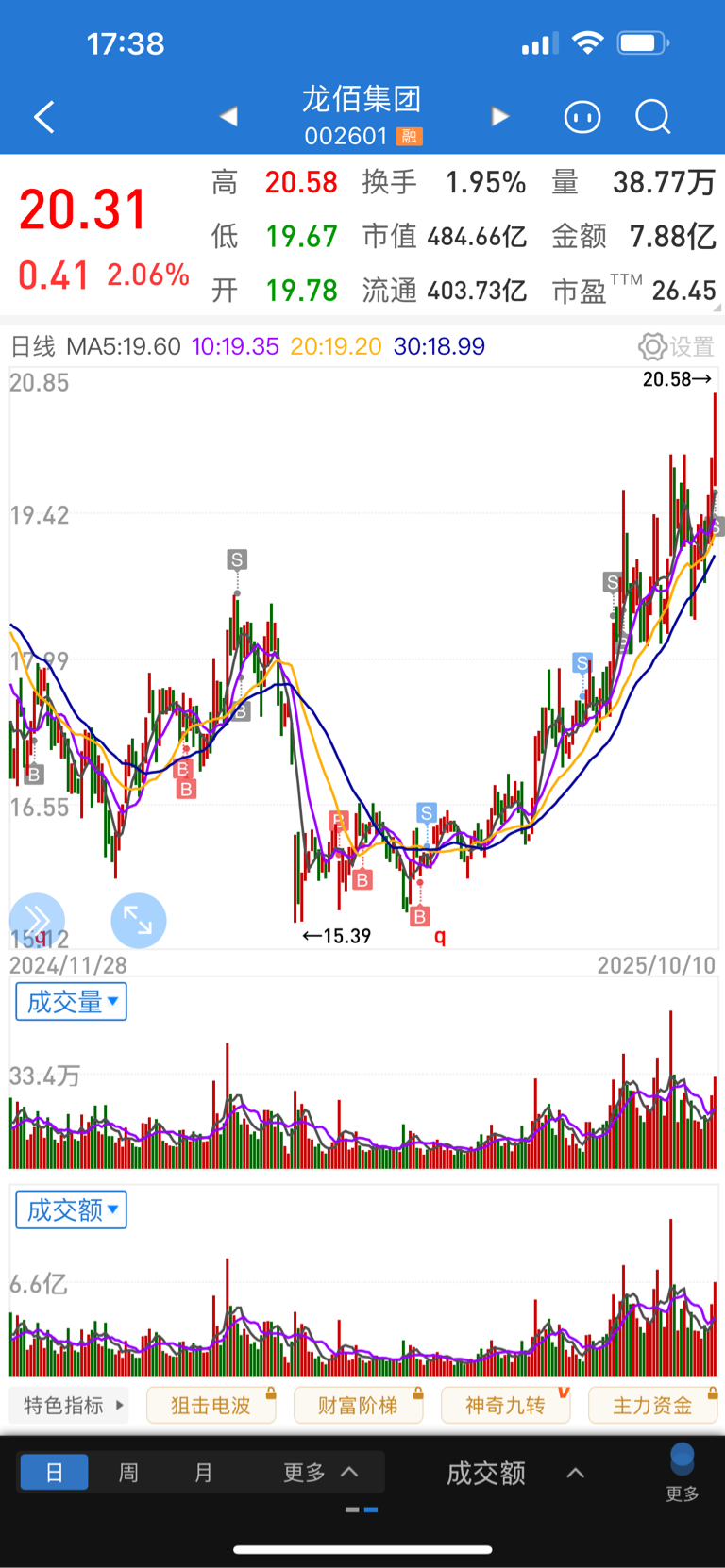Expand the 更多 period options
Viewport: 725px width, 1568px height.
click(x=321, y=1472)
